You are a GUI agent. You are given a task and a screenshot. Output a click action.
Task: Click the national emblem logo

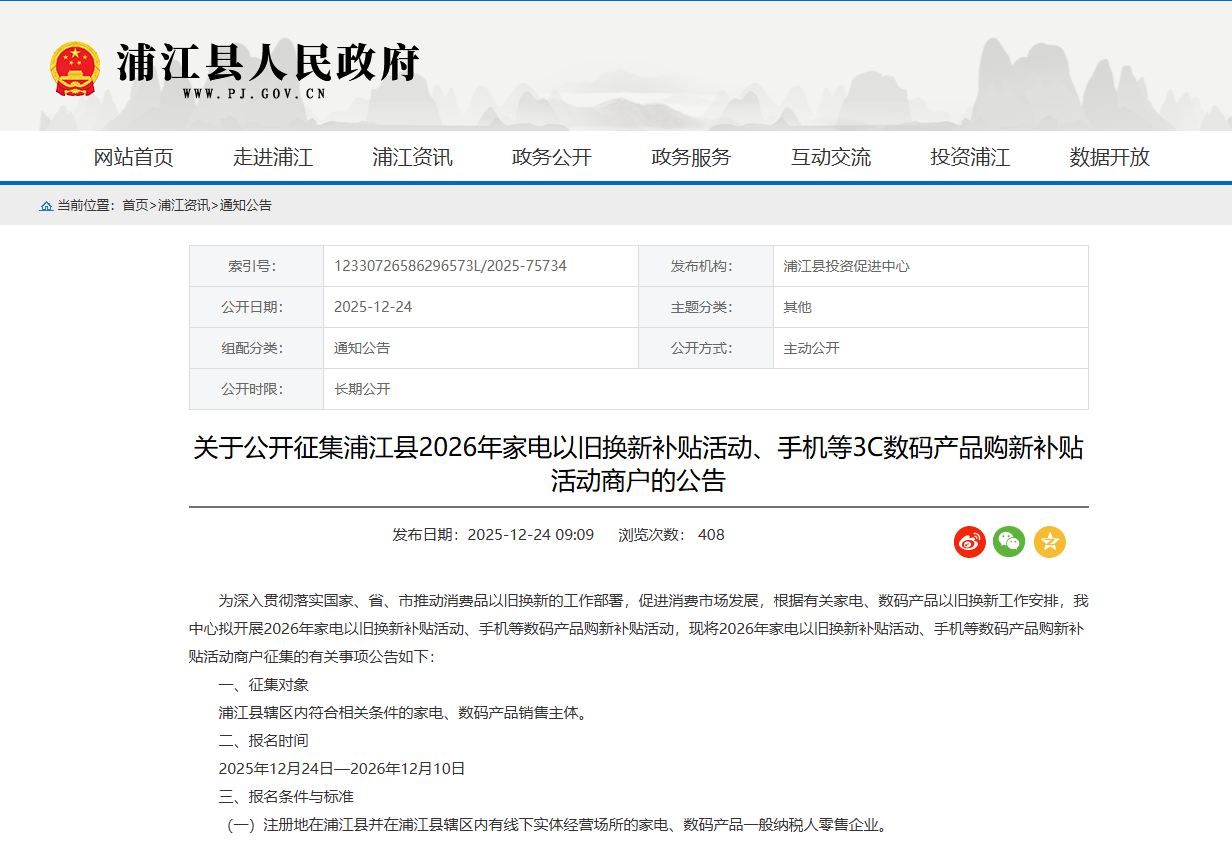(x=75, y=68)
